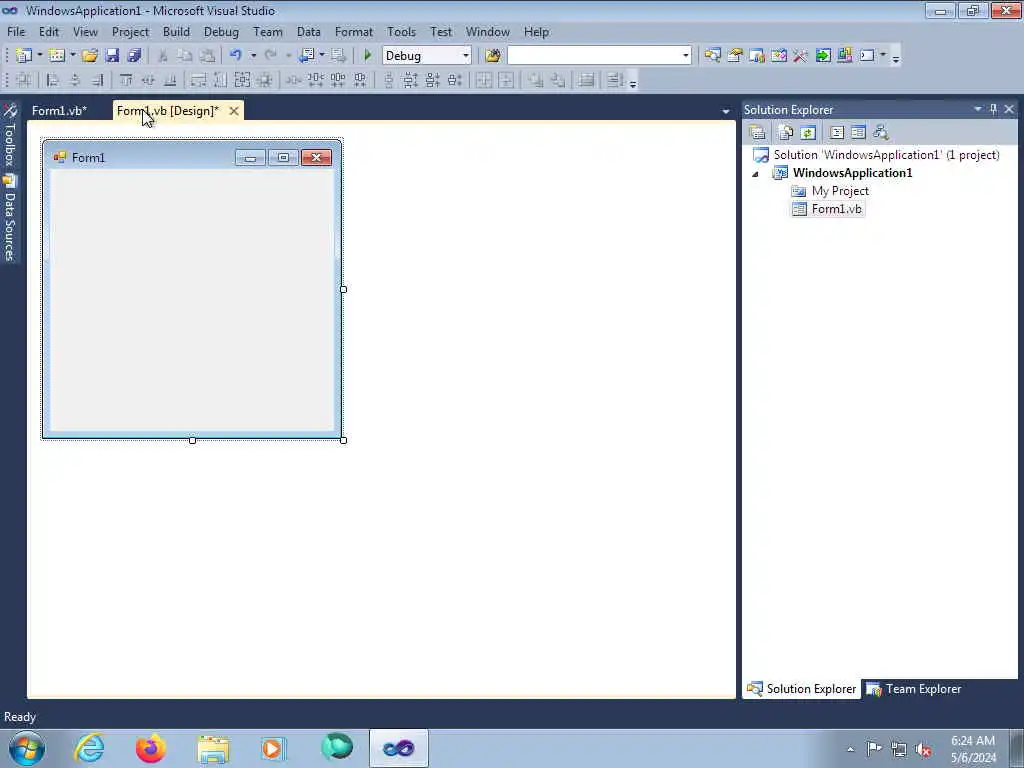The image size is (1024, 768).
Task: Open the Windows Start button
Action: [x=27, y=748]
